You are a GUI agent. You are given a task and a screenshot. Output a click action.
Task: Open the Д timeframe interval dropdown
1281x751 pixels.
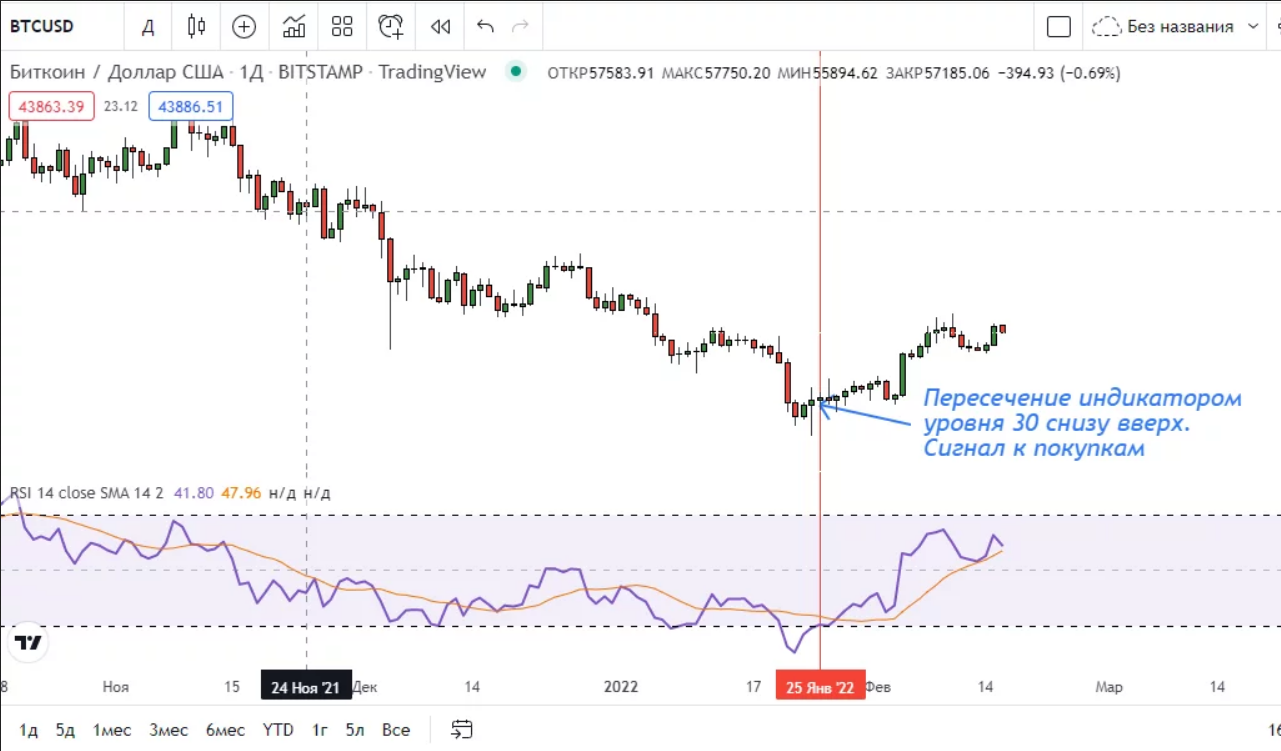coord(148,27)
